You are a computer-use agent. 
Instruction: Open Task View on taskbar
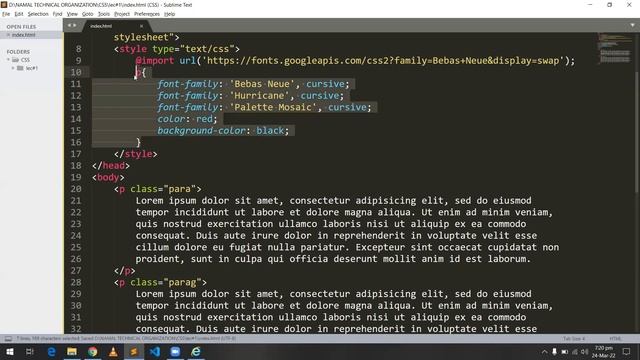coord(29,351)
